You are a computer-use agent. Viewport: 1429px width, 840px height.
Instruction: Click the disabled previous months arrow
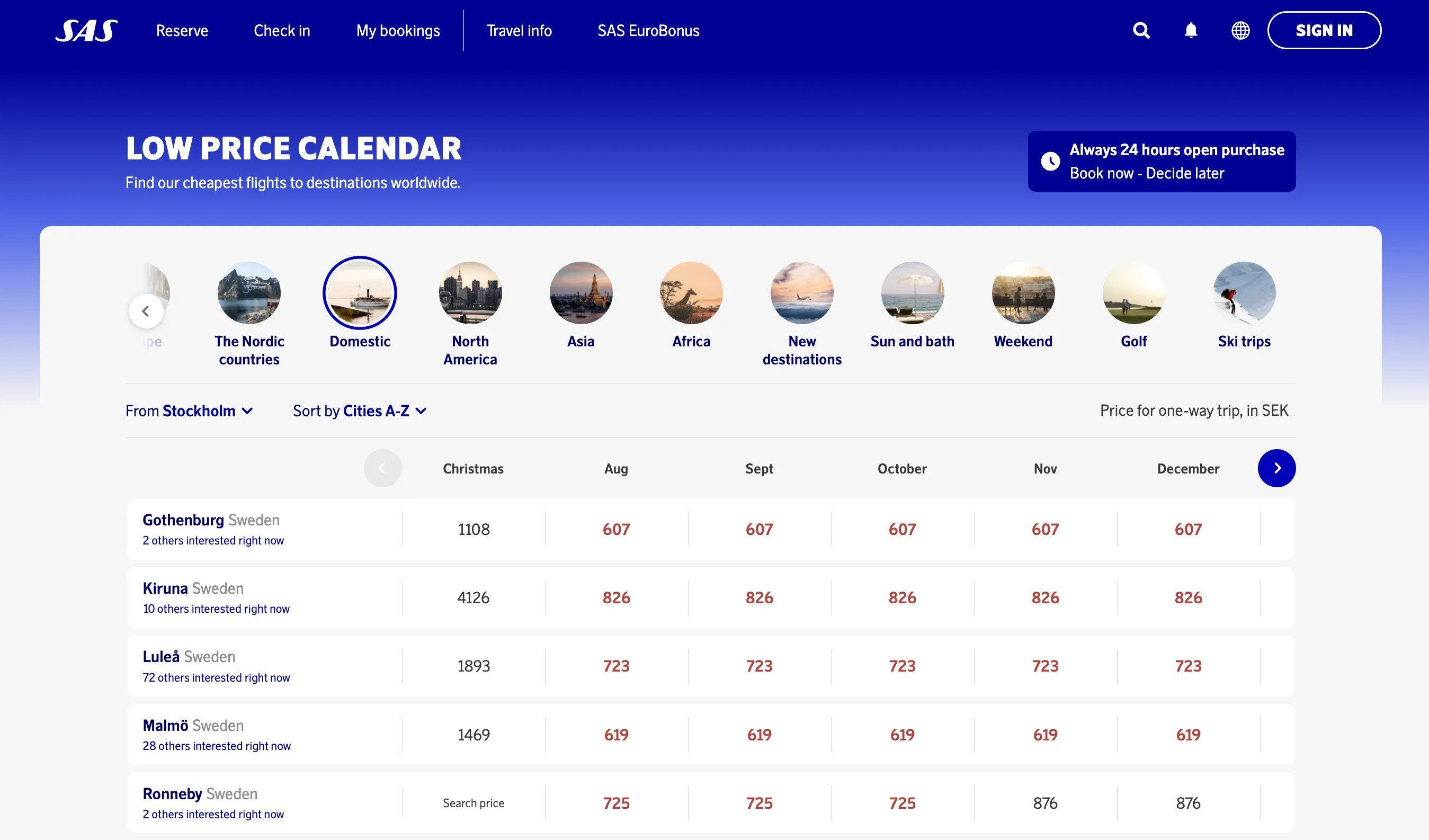pos(383,468)
